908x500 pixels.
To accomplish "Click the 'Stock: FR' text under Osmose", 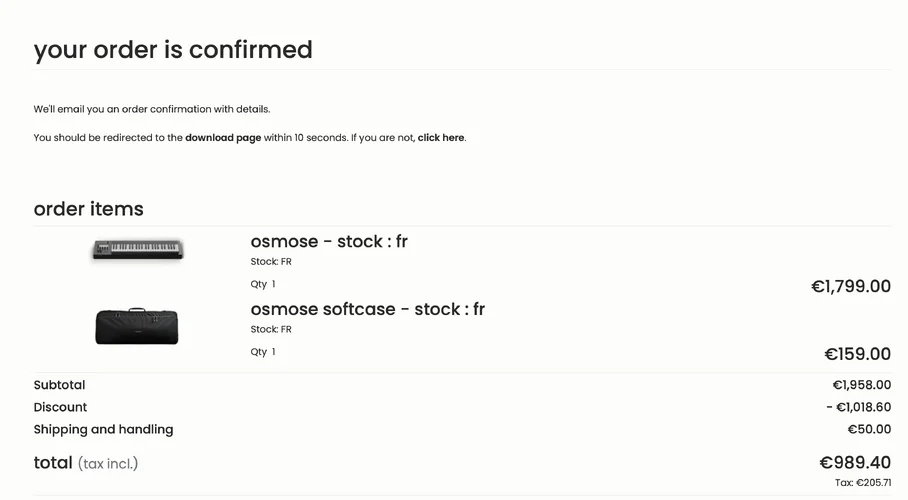I will pos(271,262).
